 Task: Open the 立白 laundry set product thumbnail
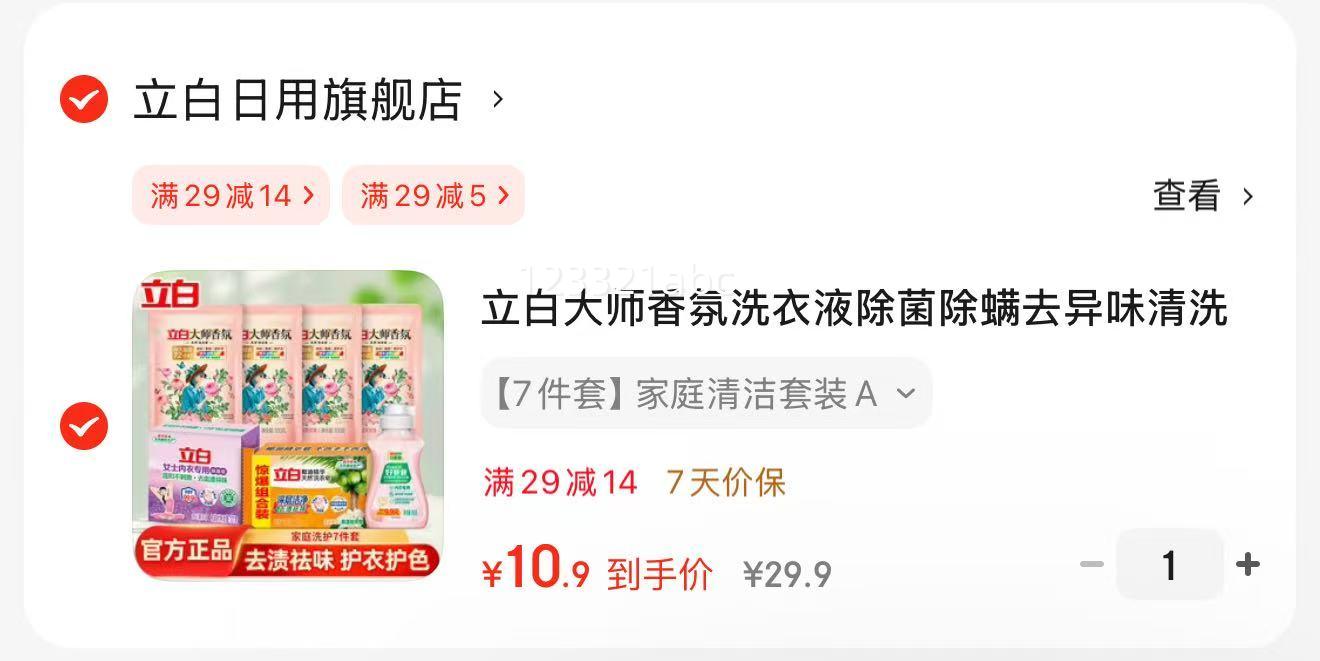[288, 425]
